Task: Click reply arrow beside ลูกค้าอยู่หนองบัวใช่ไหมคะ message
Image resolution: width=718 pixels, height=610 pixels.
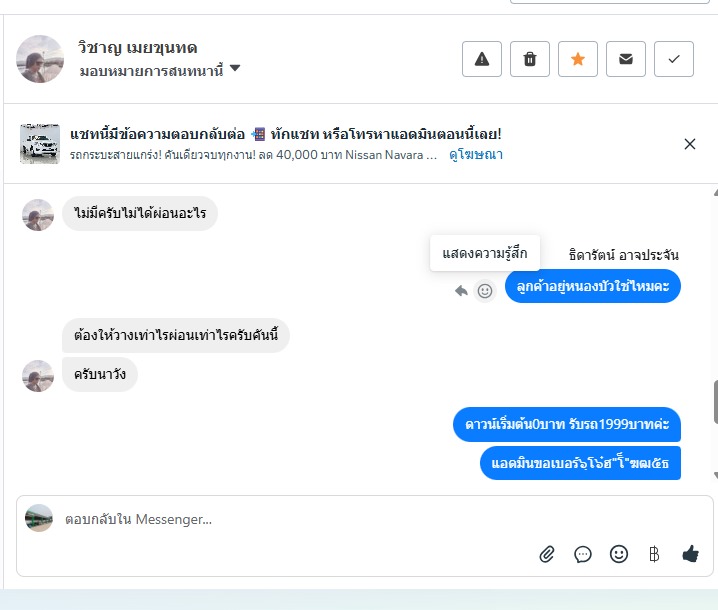Action: pos(461,291)
